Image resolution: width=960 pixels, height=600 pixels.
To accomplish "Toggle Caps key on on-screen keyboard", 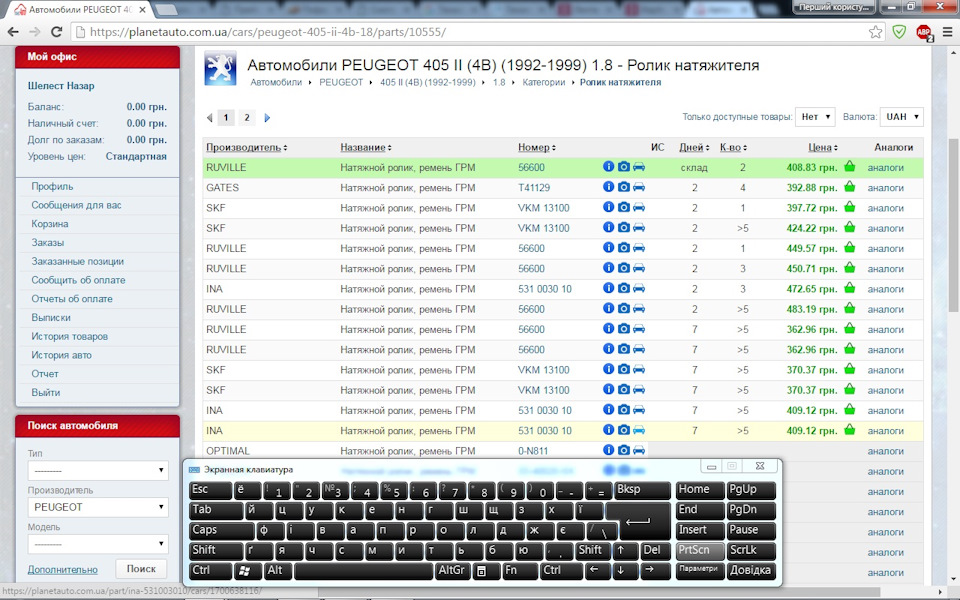I will click(x=221, y=530).
